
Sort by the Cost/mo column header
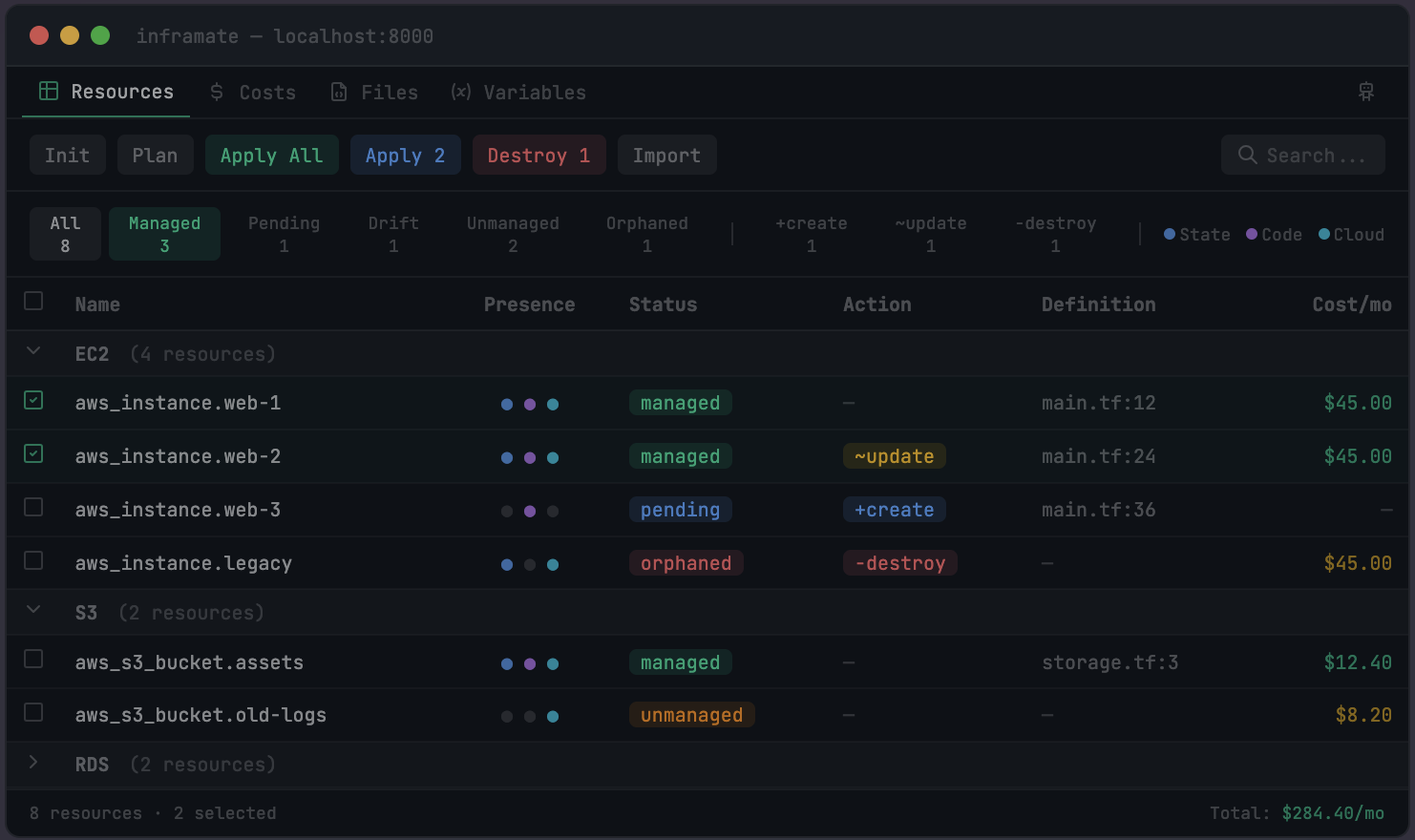point(1352,304)
